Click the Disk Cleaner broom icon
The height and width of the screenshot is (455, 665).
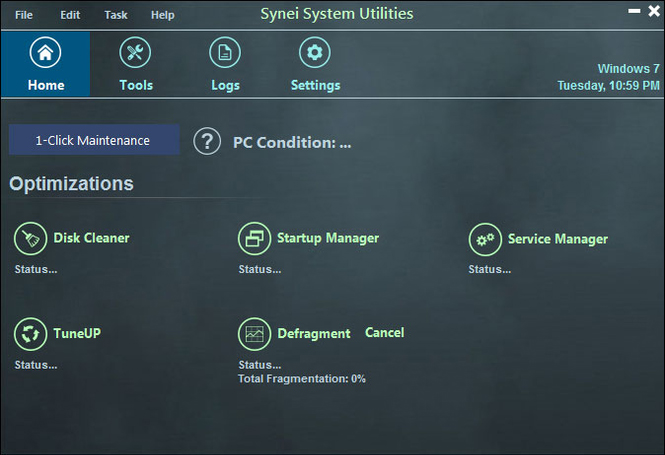(x=30, y=239)
